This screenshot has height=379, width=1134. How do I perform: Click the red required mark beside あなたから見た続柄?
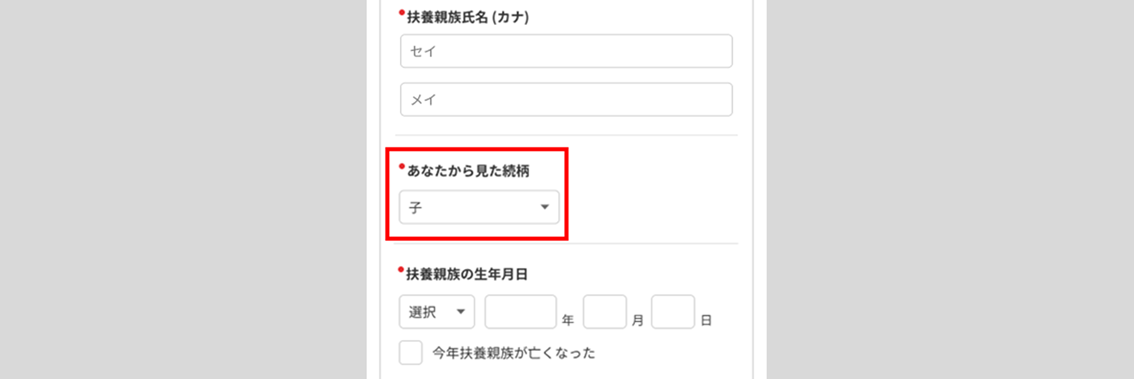pyautogui.click(x=402, y=167)
